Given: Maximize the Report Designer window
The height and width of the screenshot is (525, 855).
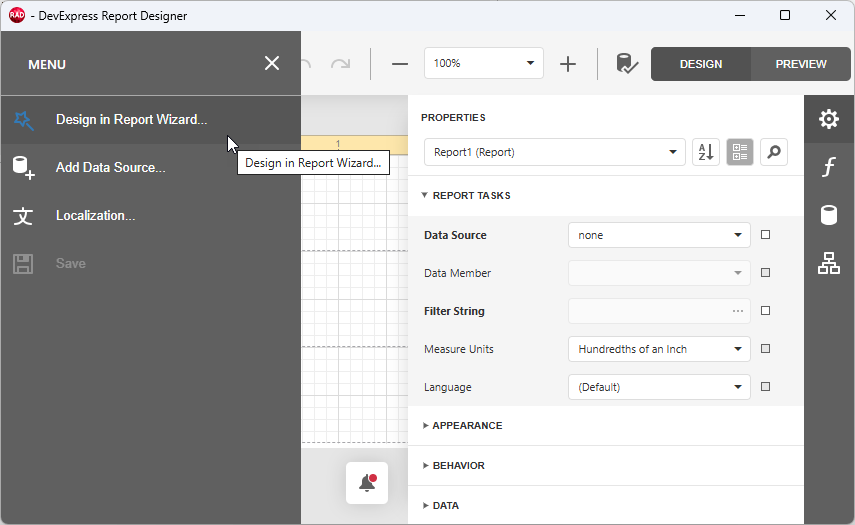Looking at the screenshot, I should point(785,15).
